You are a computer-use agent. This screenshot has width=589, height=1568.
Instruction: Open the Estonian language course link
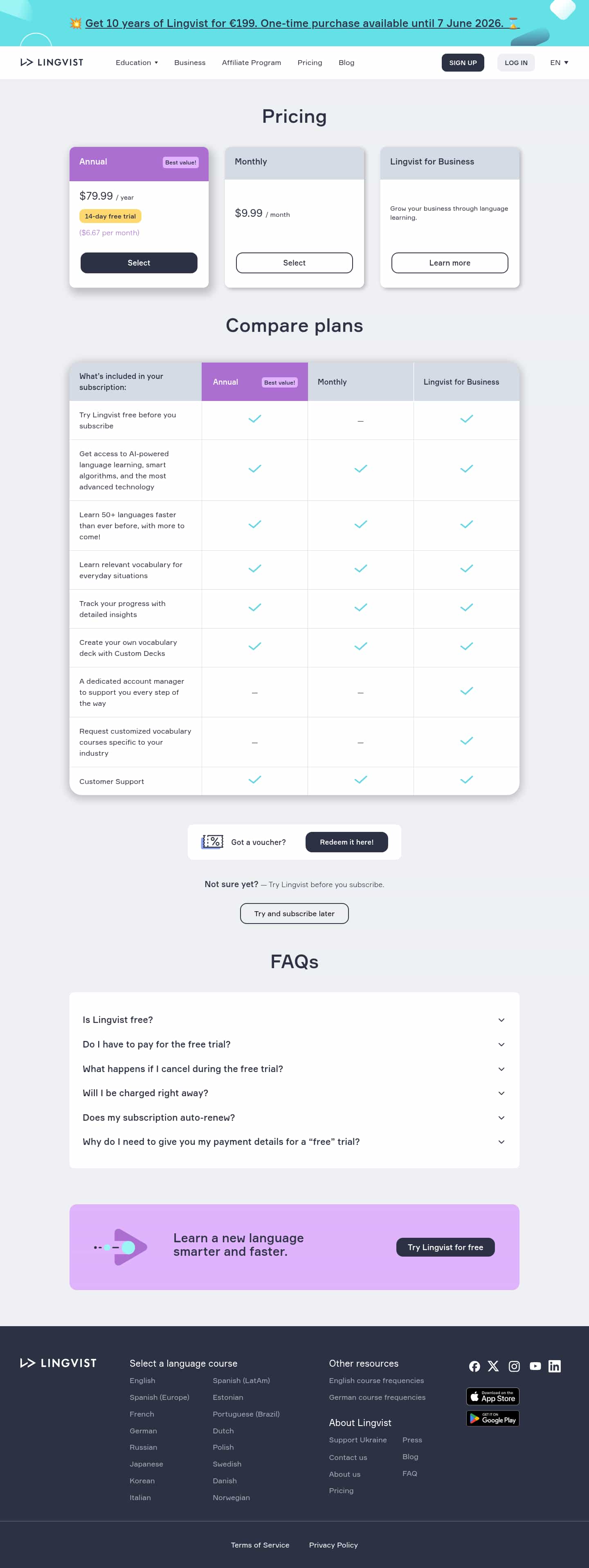pos(227,1397)
